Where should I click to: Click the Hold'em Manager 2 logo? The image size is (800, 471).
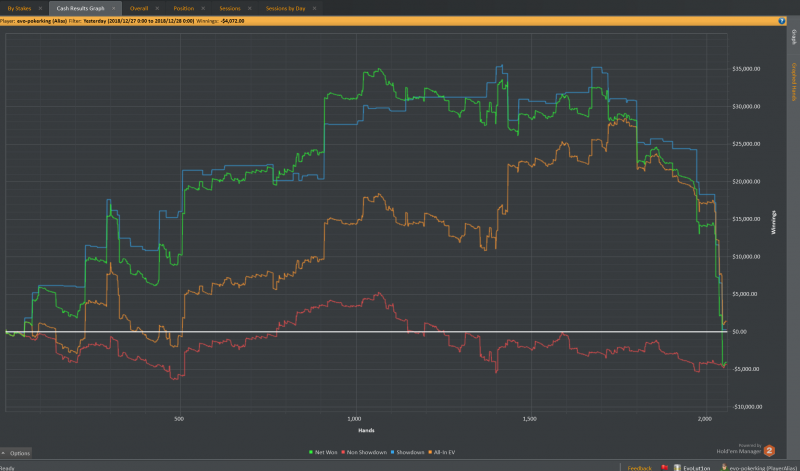pyautogui.click(x=768, y=451)
